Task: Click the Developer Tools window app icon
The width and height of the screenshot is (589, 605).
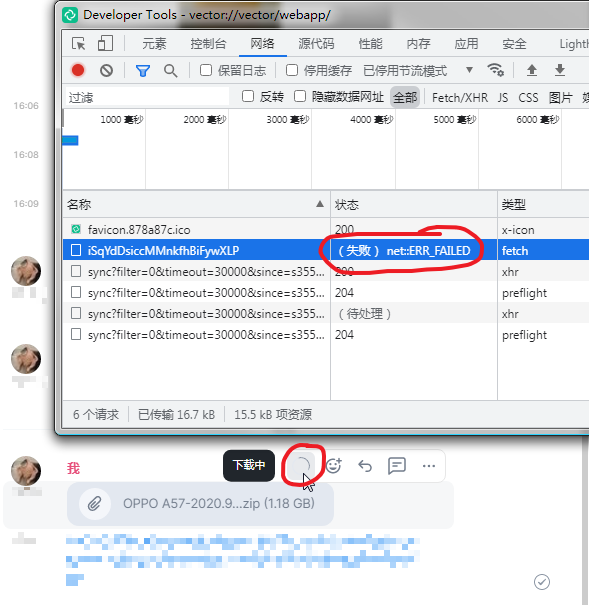Action: [70, 15]
